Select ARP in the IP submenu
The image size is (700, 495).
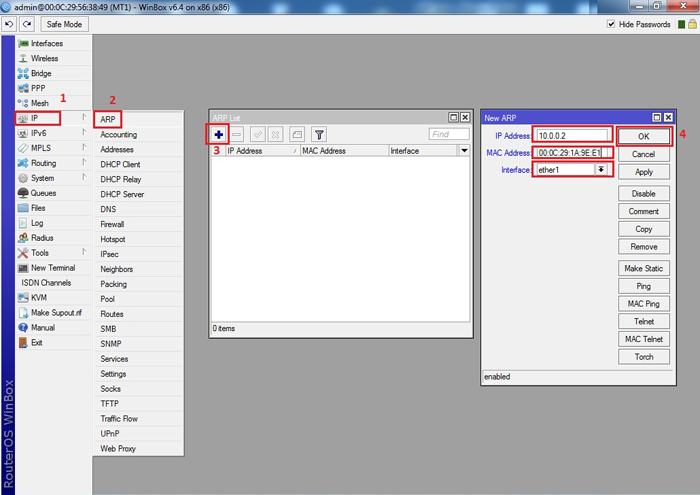107,119
